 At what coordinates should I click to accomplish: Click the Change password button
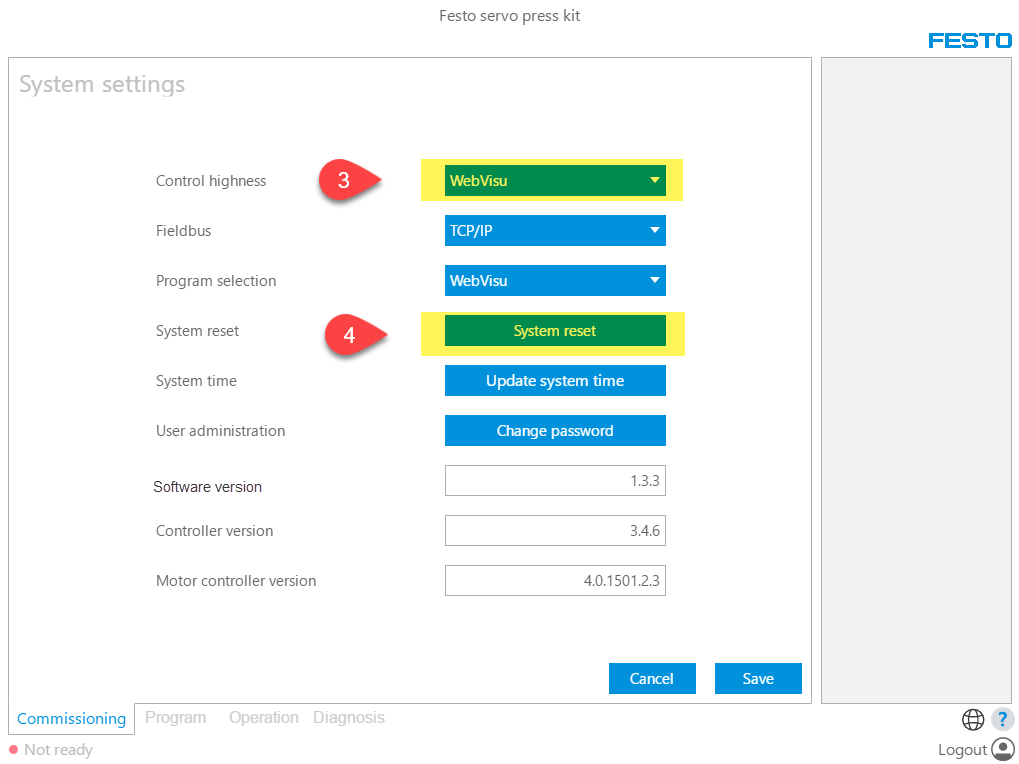tap(555, 431)
